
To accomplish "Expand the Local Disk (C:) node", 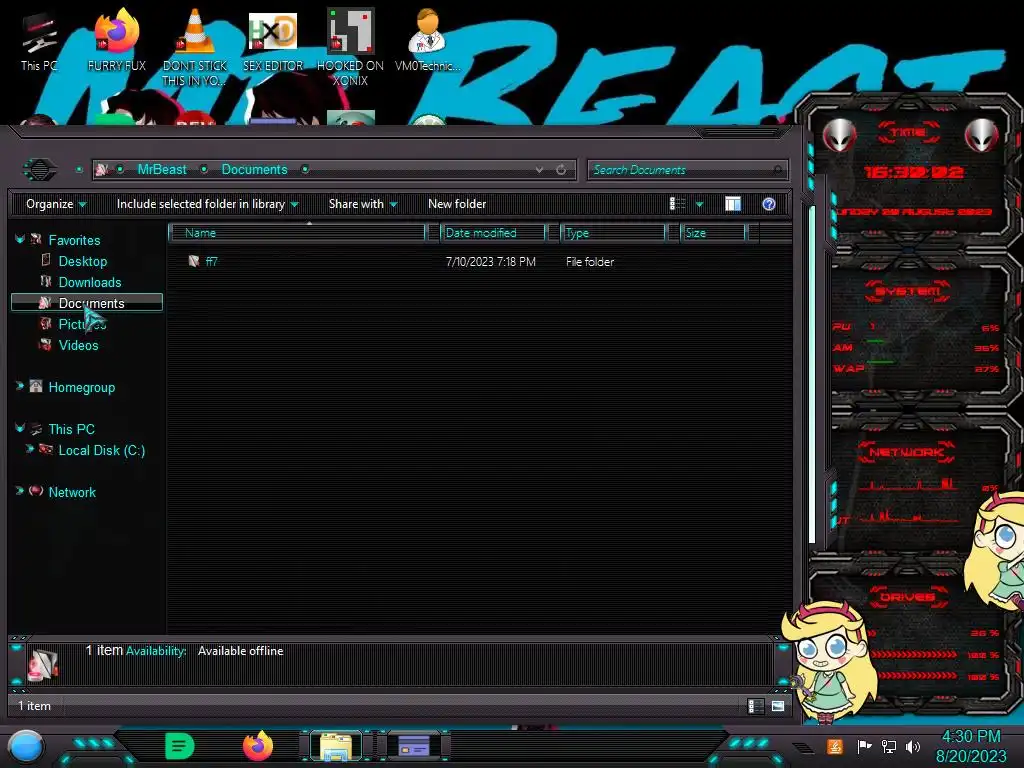I will tap(29, 449).
